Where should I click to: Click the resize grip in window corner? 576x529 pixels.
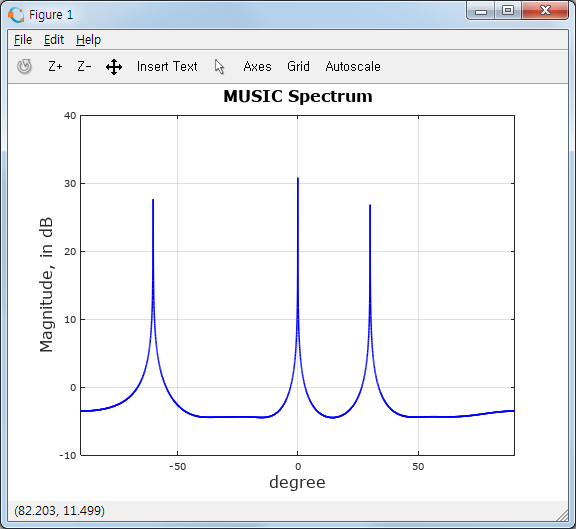pos(562,515)
